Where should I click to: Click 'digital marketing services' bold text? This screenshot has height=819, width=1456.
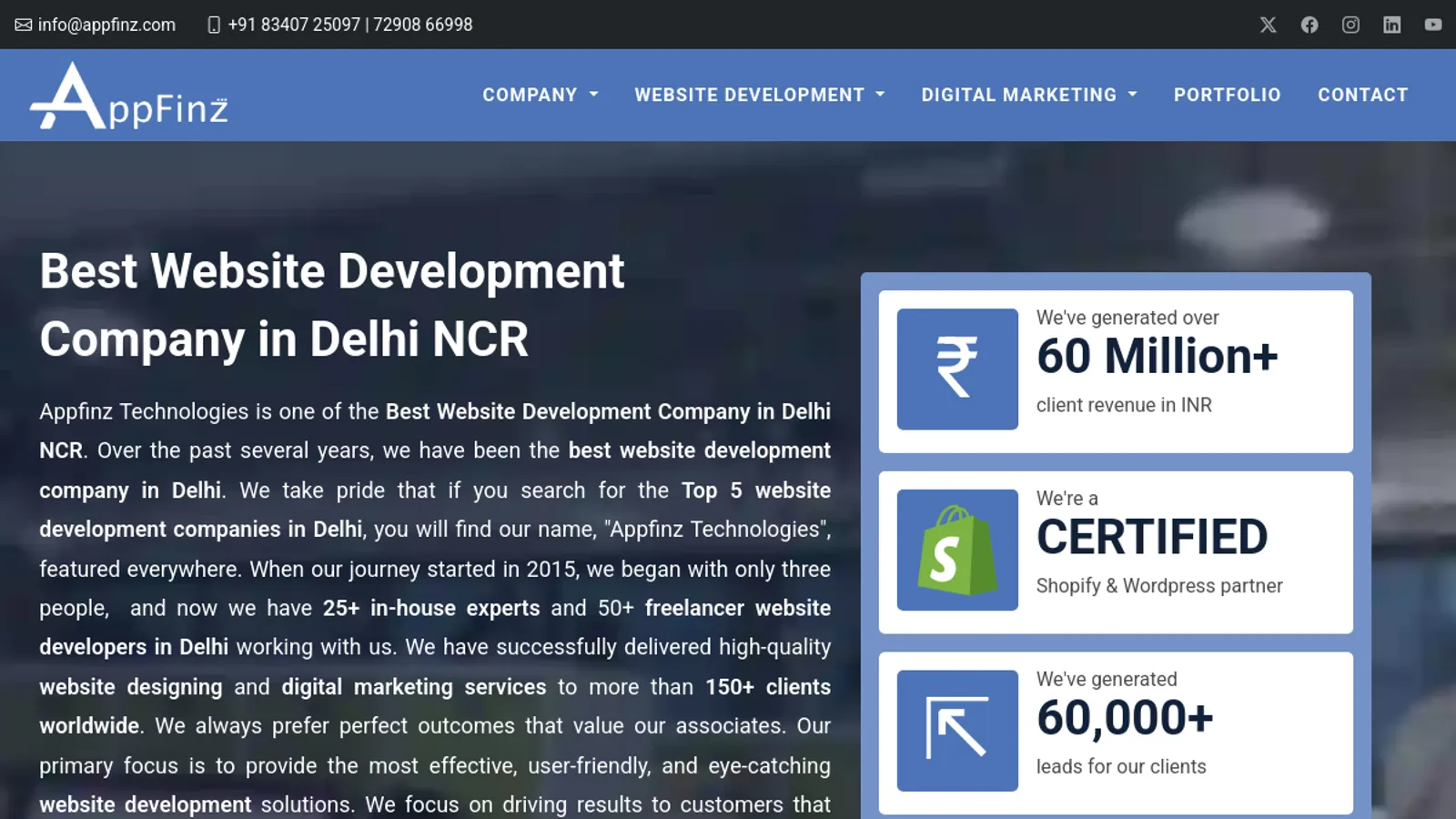click(414, 687)
